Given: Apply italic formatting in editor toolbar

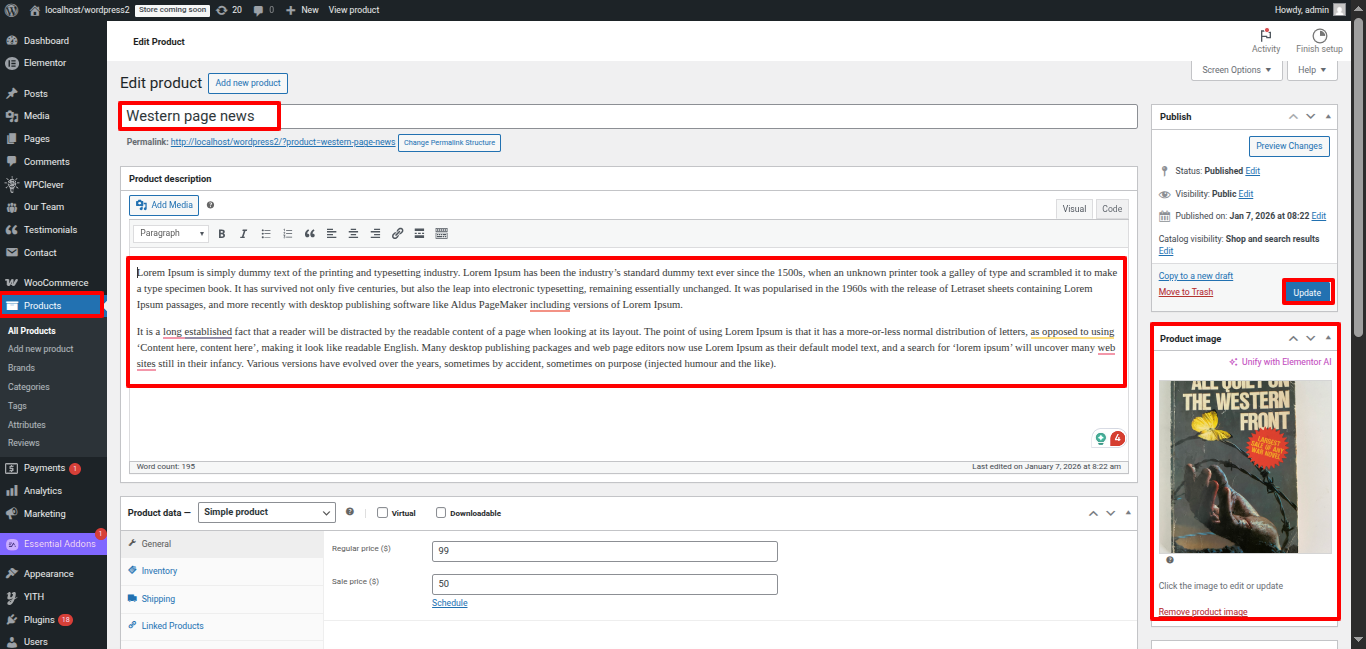Looking at the screenshot, I should (x=243, y=233).
